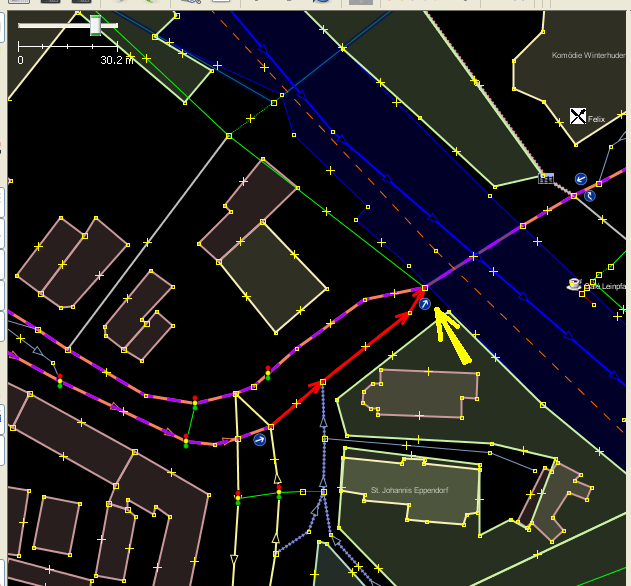This screenshot has height=586, width=631.
Task: Click the blue turn sign beside yellow arrow
Action: pyautogui.click(x=425, y=304)
